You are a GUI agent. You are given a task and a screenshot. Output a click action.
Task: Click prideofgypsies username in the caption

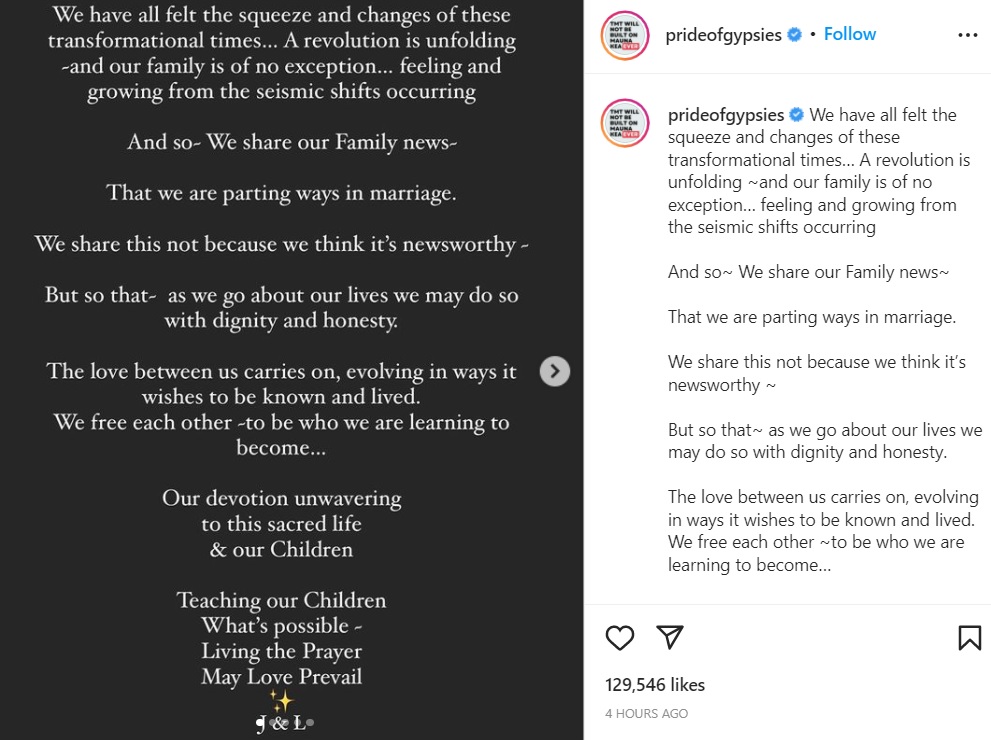pyautogui.click(x=726, y=115)
